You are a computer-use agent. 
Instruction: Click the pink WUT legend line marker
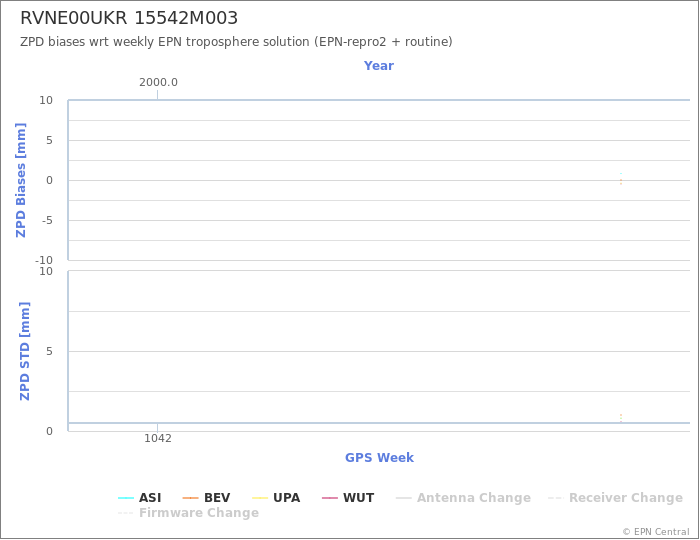(329, 498)
